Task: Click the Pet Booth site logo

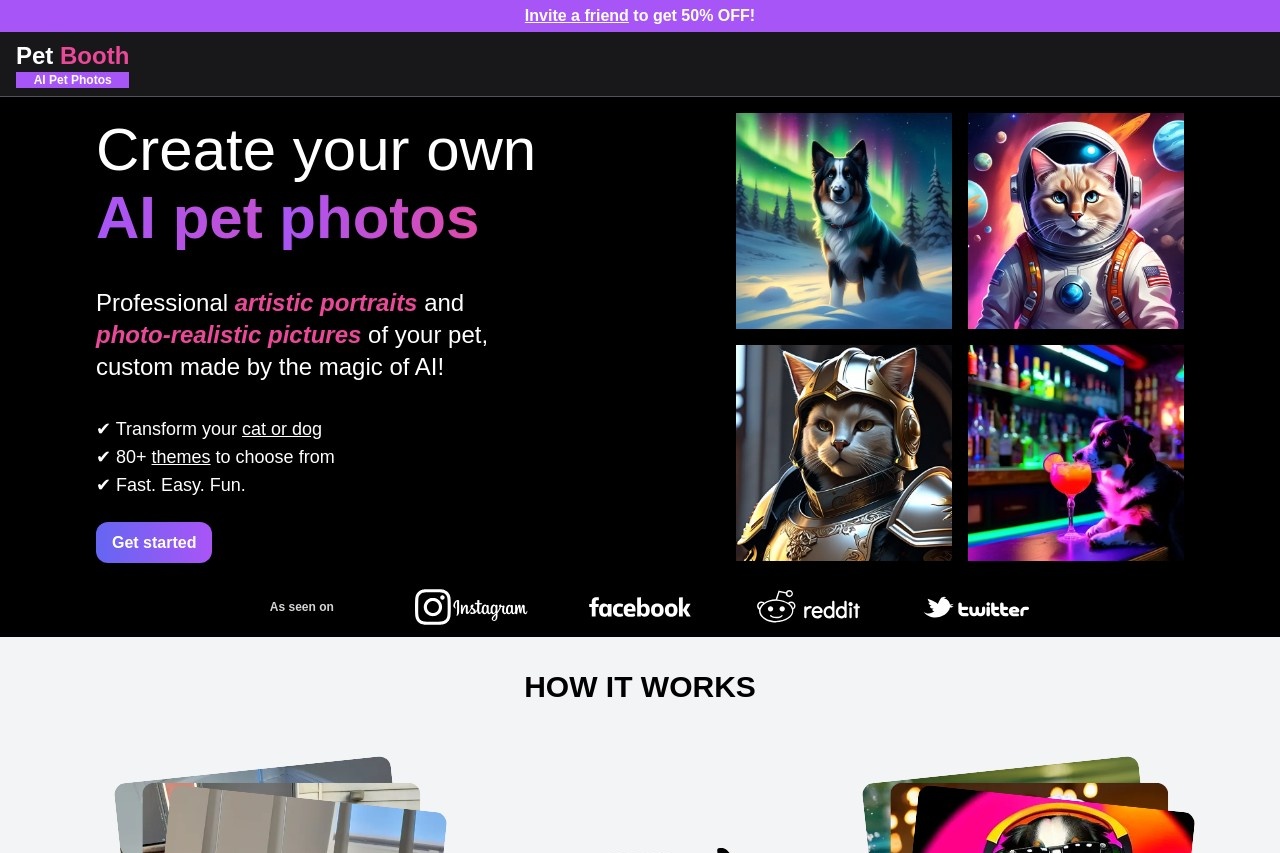Action: tap(72, 56)
